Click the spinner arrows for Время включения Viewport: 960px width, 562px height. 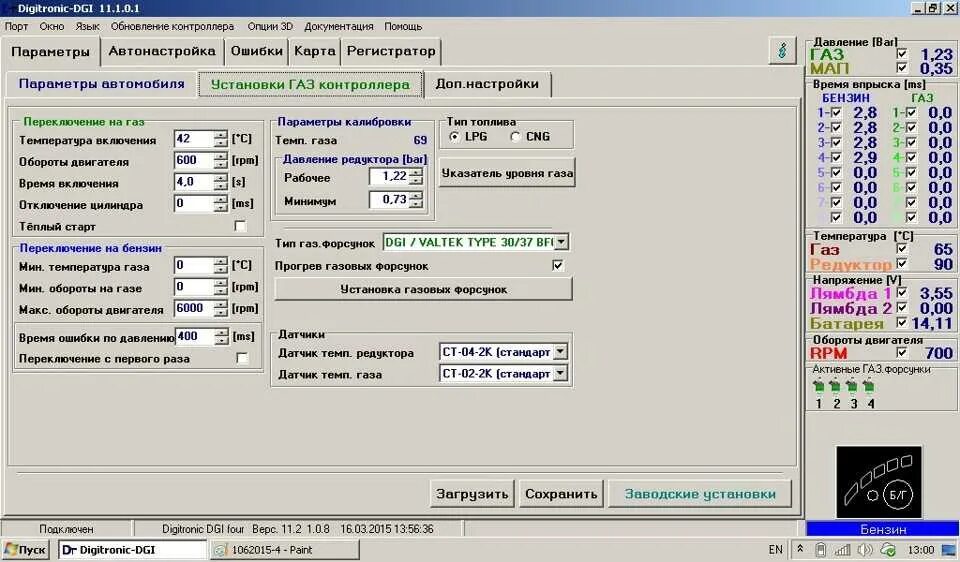(x=220, y=182)
